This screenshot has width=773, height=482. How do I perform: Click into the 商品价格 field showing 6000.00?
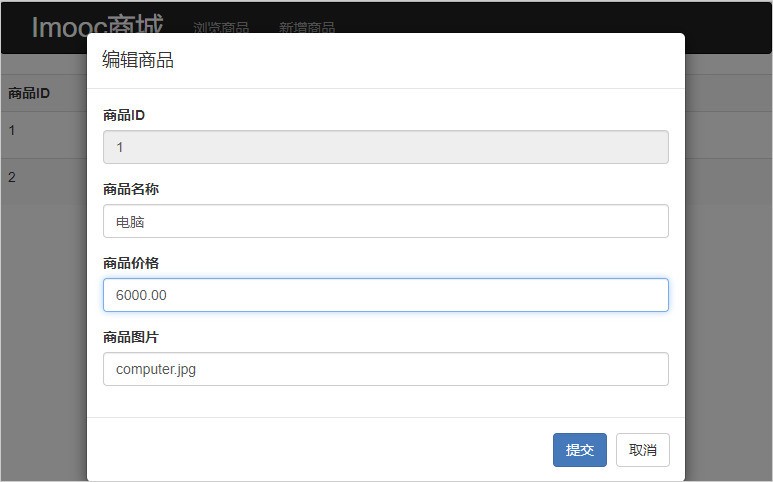coord(386,295)
